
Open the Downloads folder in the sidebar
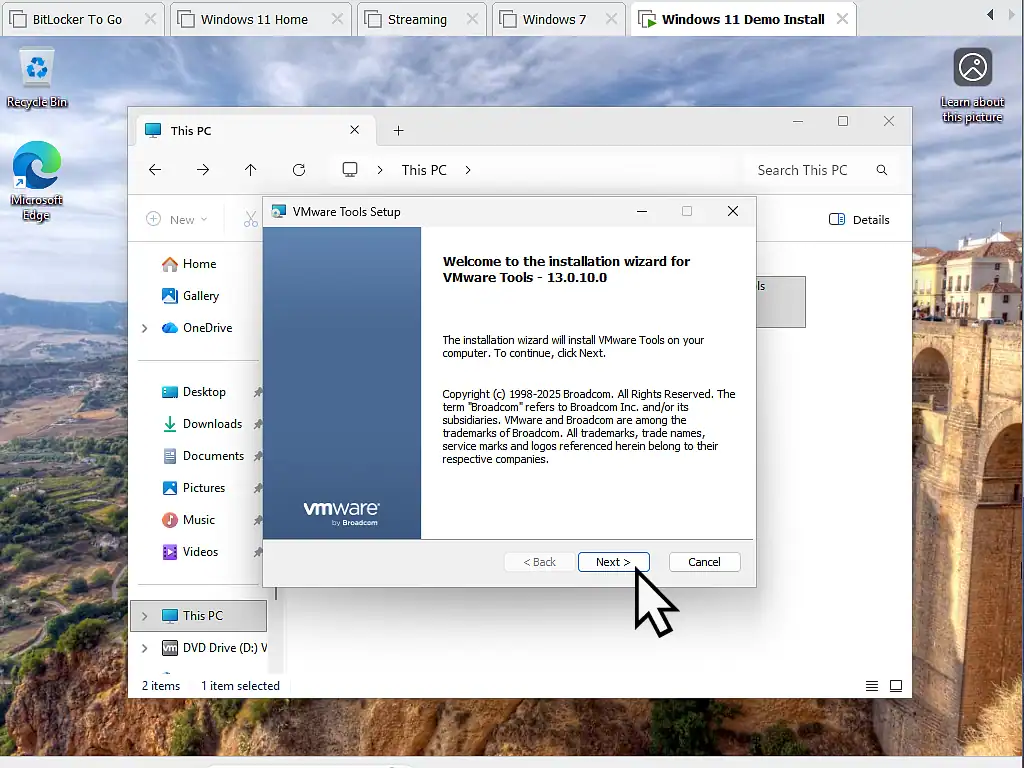click(210, 423)
